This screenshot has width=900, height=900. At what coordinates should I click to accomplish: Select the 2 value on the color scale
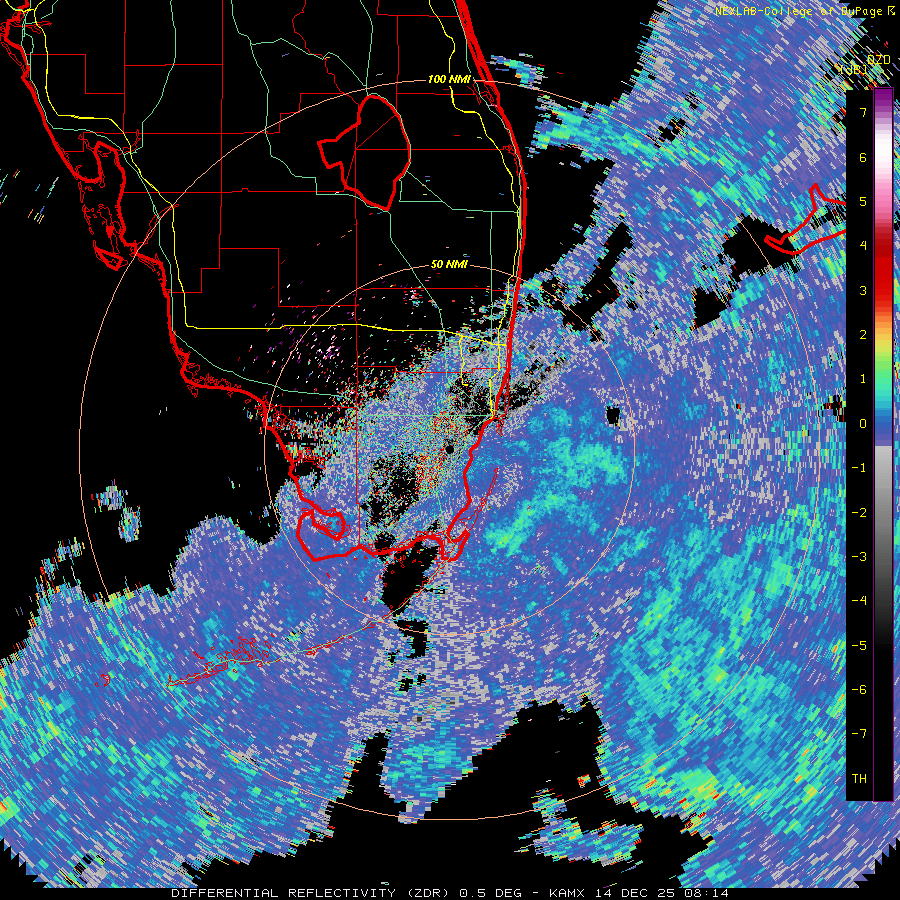click(x=863, y=334)
